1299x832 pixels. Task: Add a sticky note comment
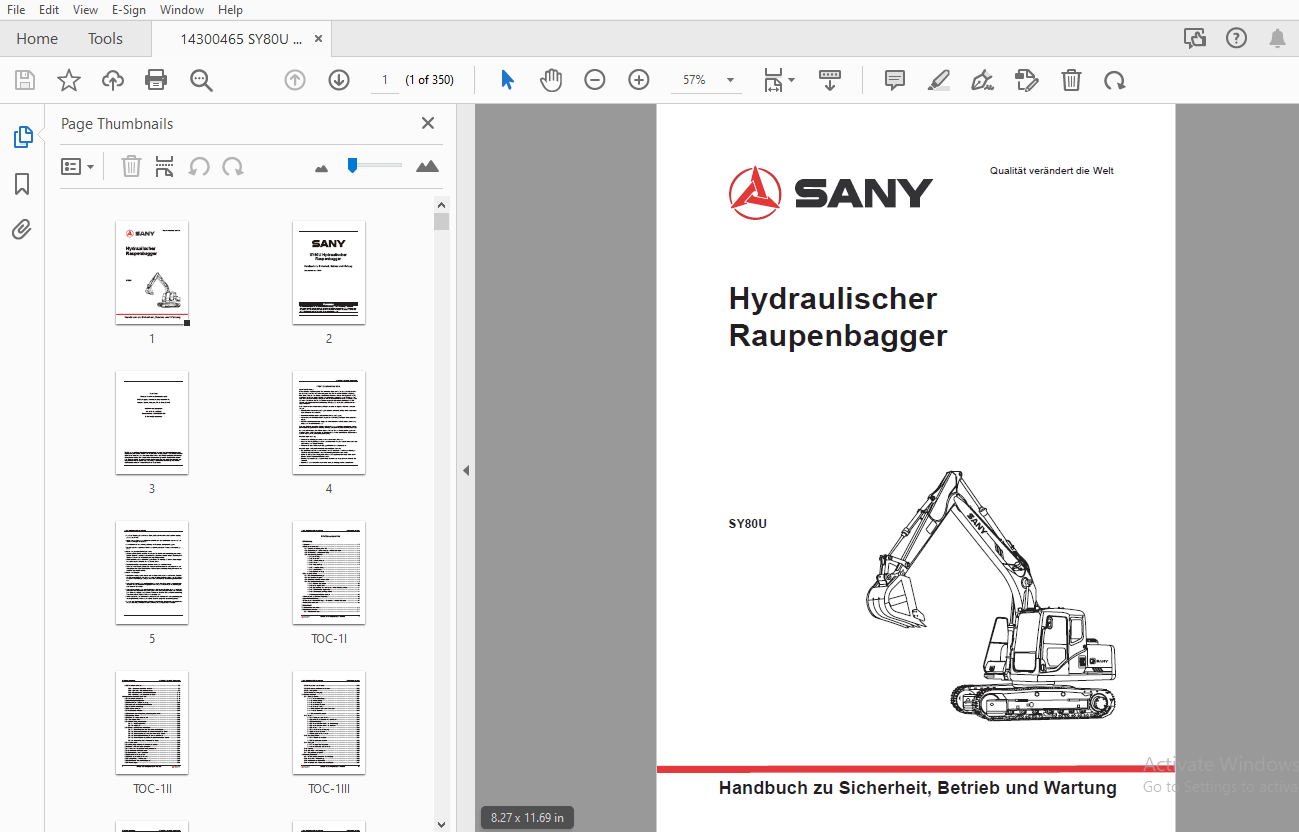[x=895, y=80]
